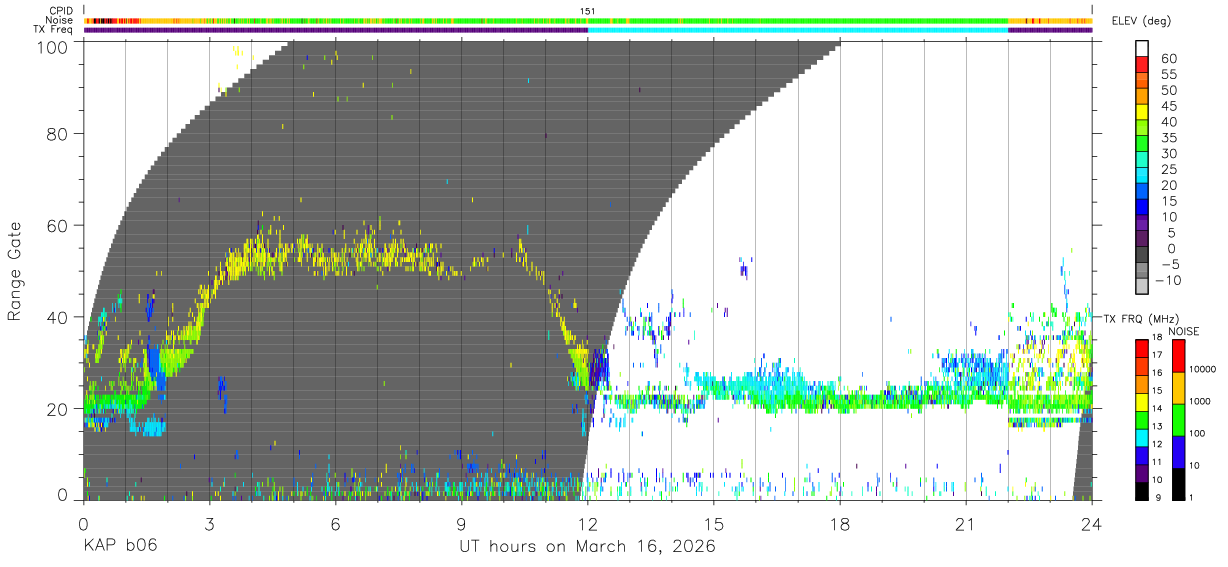1228x567 pixels.
Task: Click UT hour tick label 3
Action: tap(209, 524)
